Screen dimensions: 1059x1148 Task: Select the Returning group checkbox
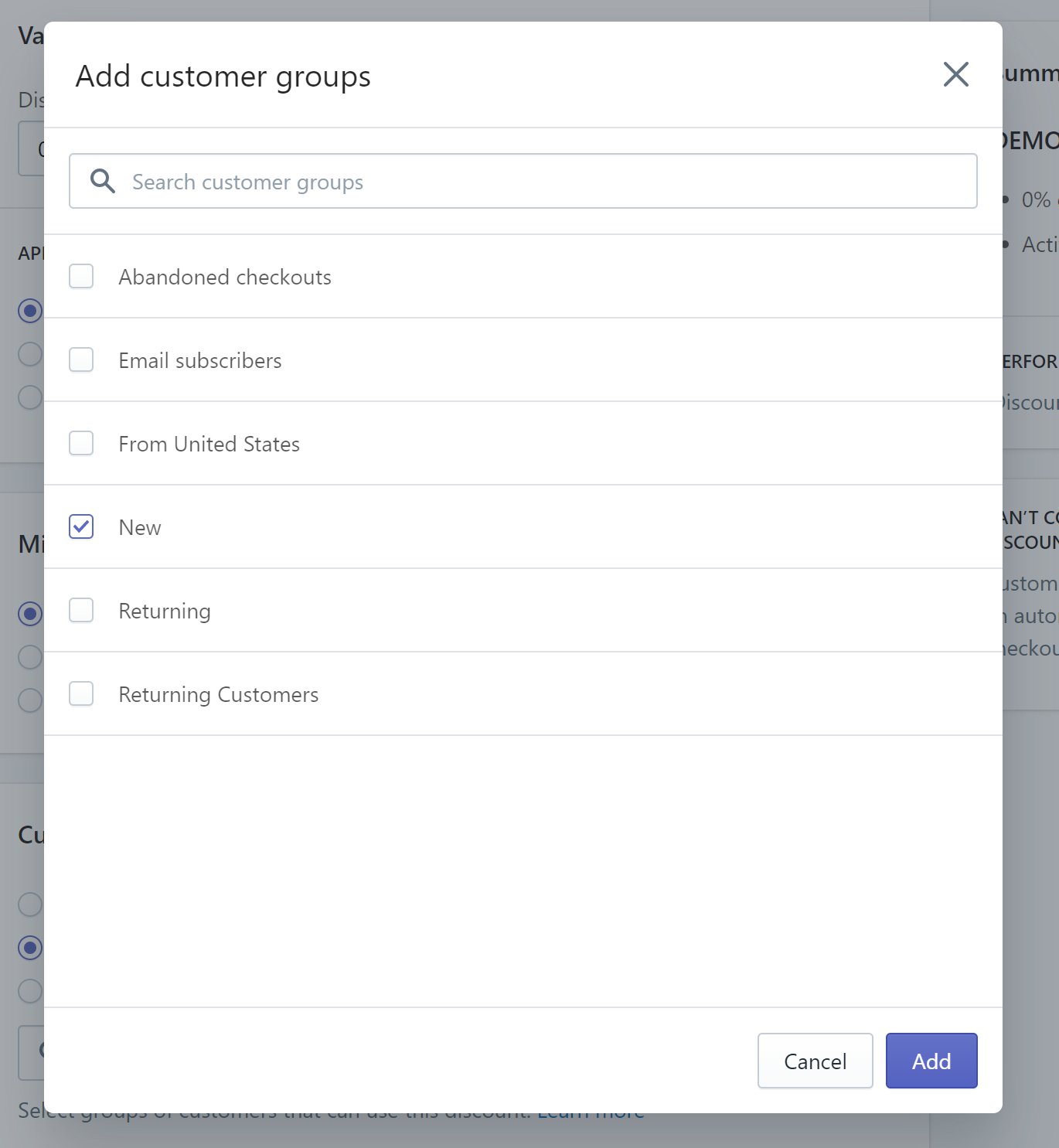pos(81,610)
